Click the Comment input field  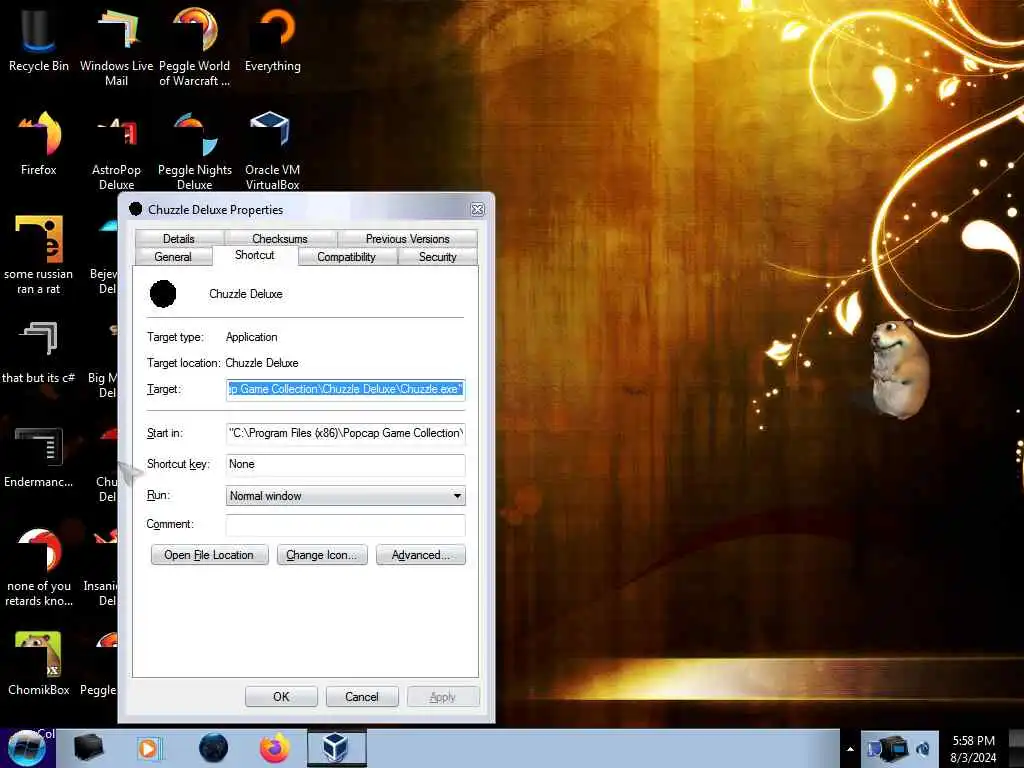(x=345, y=524)
